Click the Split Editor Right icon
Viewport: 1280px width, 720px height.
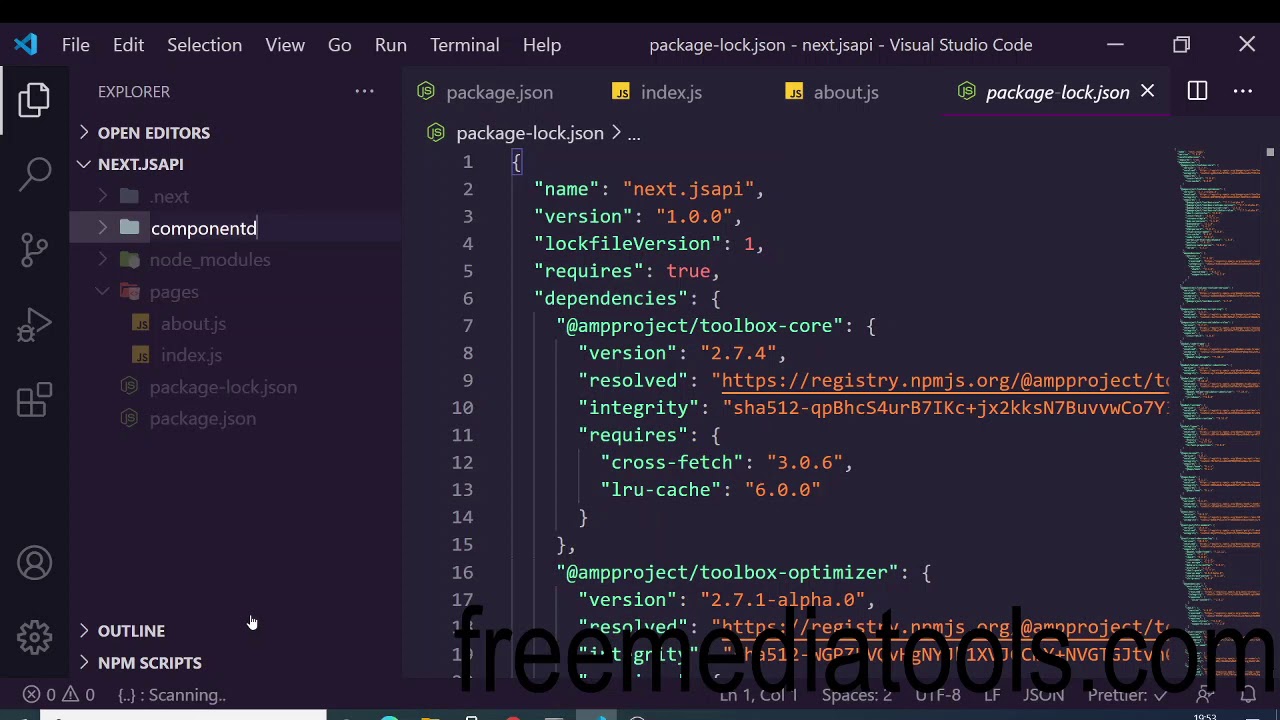click(x=1197, y=92)
